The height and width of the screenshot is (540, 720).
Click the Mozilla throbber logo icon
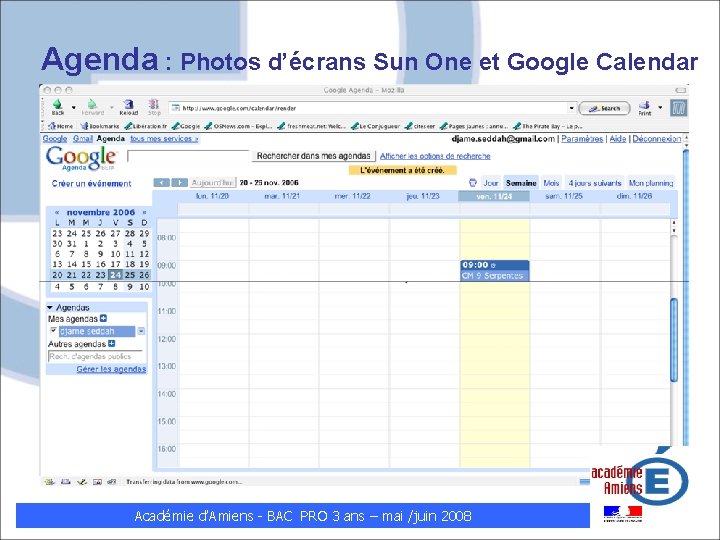coord(678,108)
